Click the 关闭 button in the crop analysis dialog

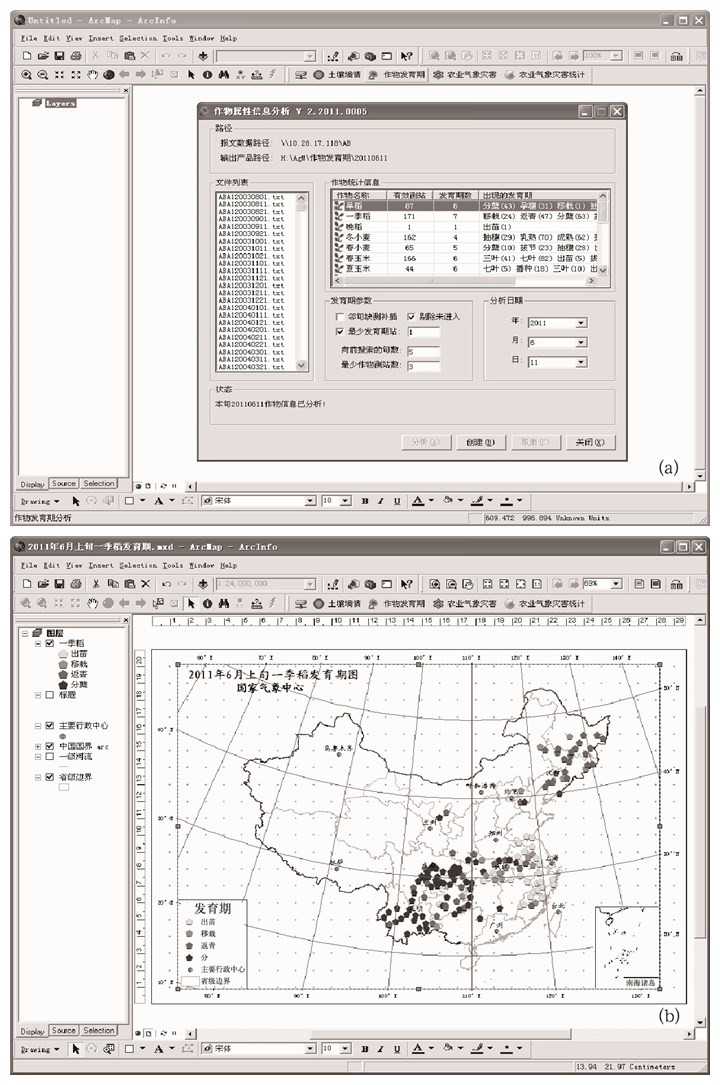(x=589, y=442)
